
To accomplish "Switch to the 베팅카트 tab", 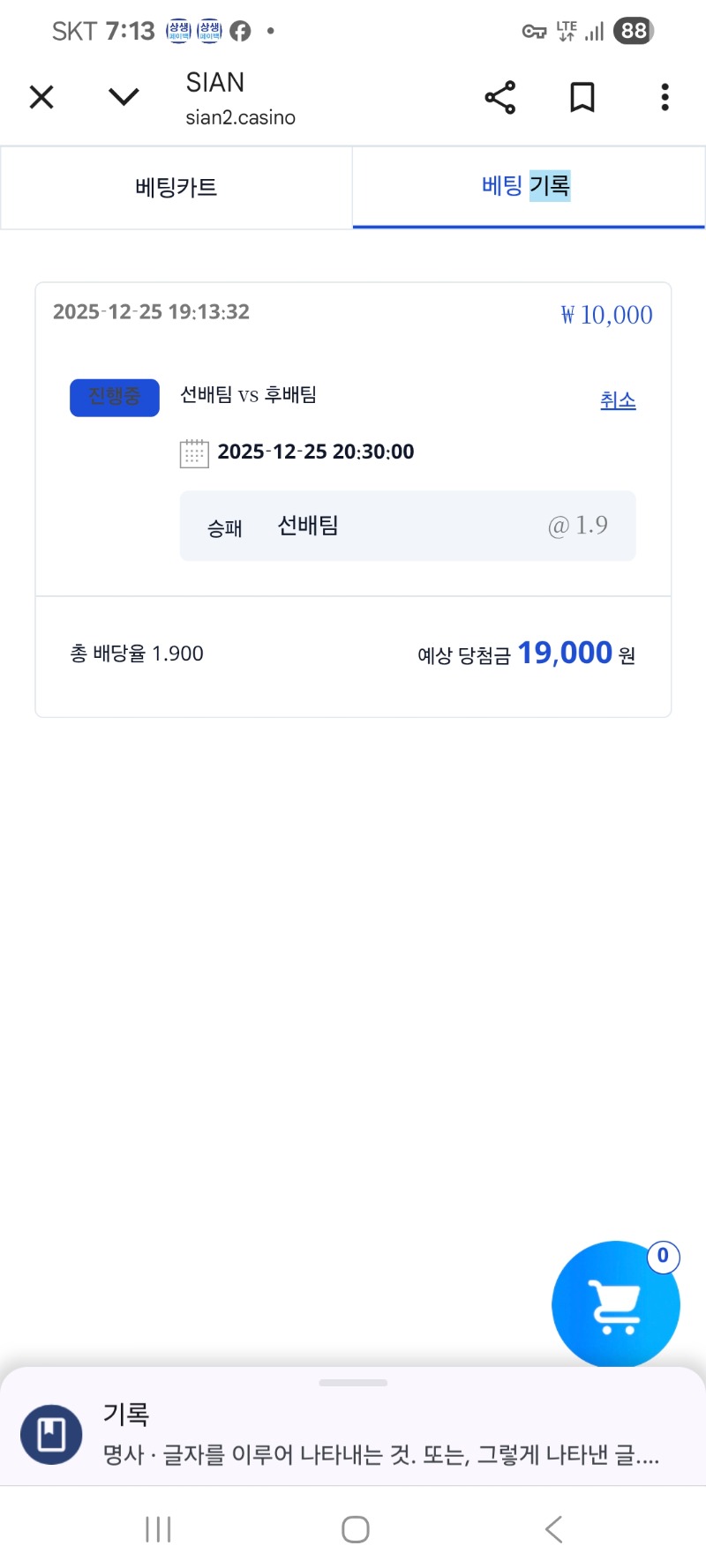I will [x=176, y=187].
